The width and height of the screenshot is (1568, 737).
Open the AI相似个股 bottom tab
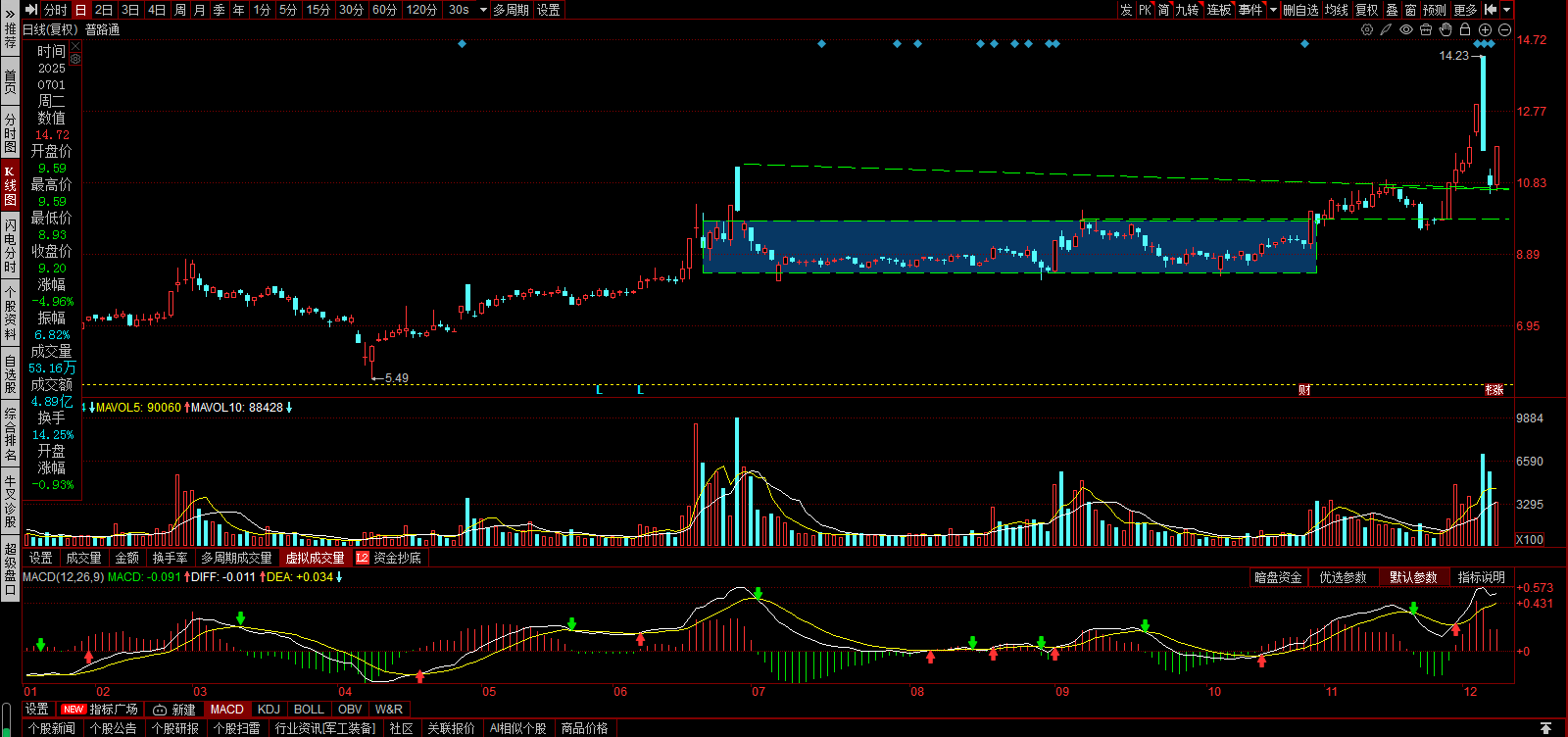point(517,728)
